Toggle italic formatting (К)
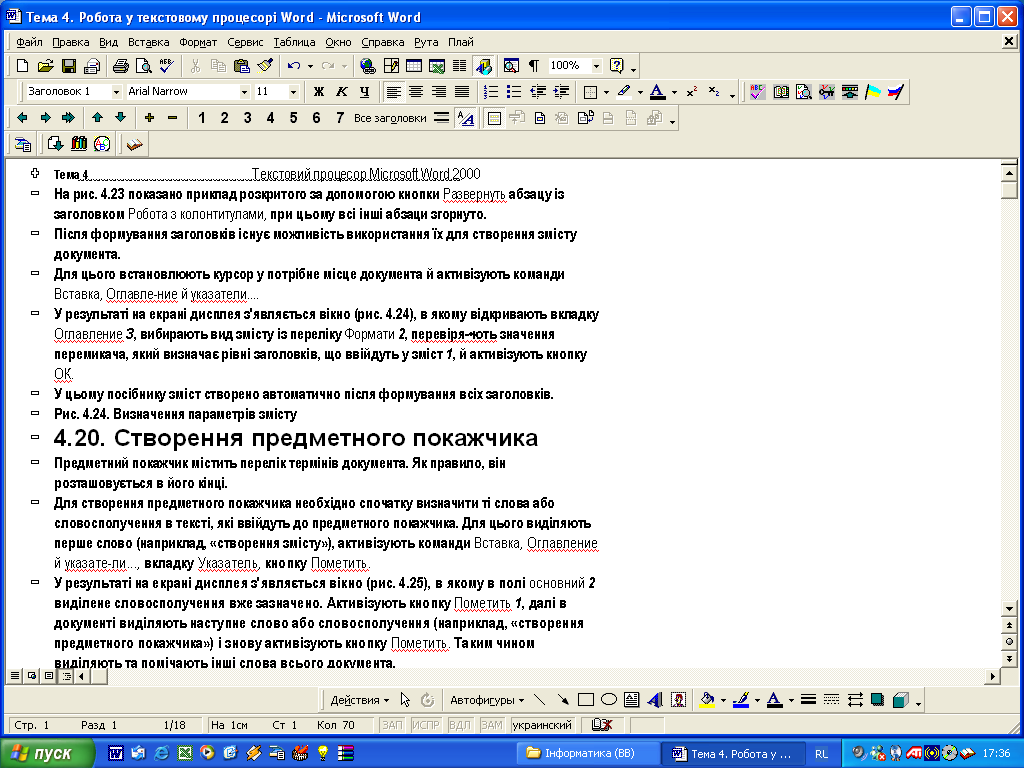Image resolution: width=1024 pixels, height=768 pixels. 342,91
